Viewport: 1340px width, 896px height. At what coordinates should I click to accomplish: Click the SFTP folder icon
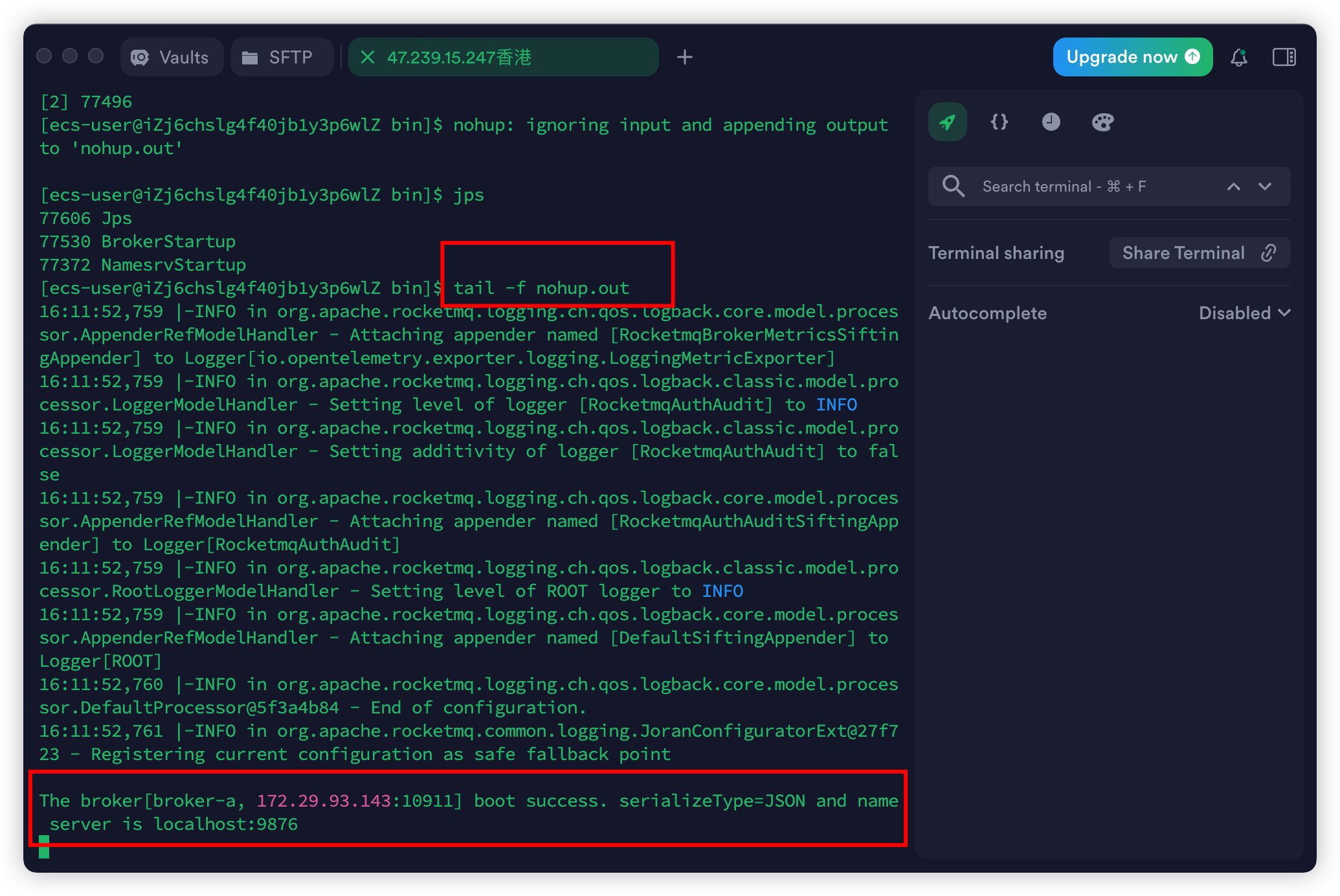click(x=250, y=58)
